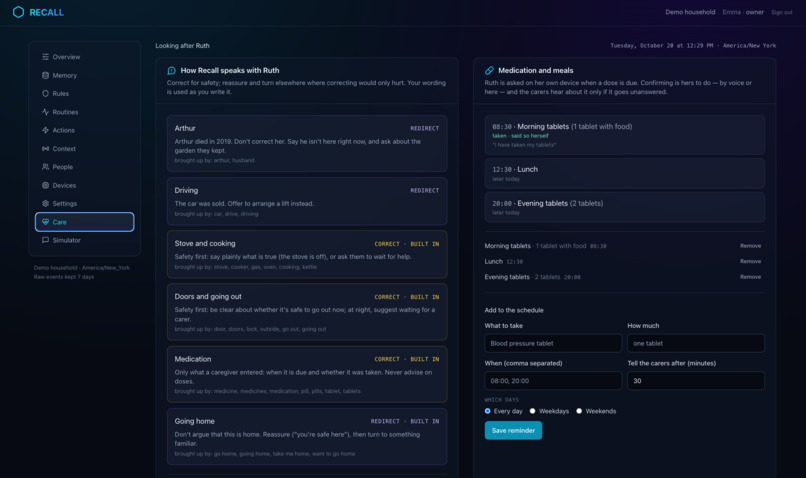Image resolution: width=806 pixels, height=478 pixels.
Task: Select the Weekdays radio option
Action: click(533, 411)
